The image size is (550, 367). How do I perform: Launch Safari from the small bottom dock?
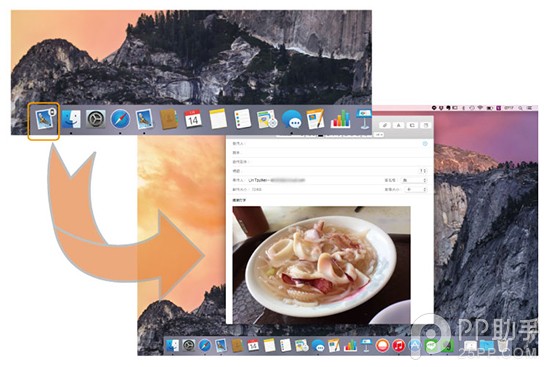point(205,346)
